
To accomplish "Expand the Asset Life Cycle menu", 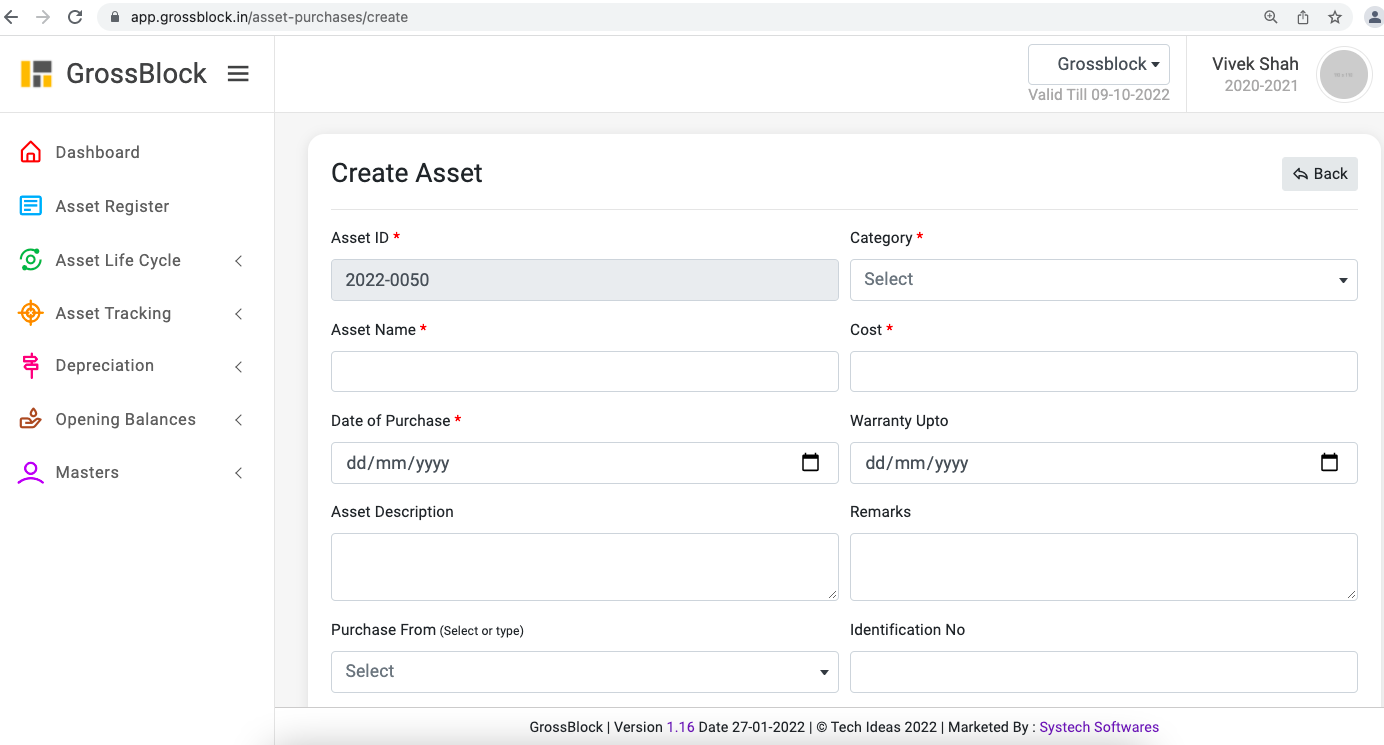I will 118,260.
